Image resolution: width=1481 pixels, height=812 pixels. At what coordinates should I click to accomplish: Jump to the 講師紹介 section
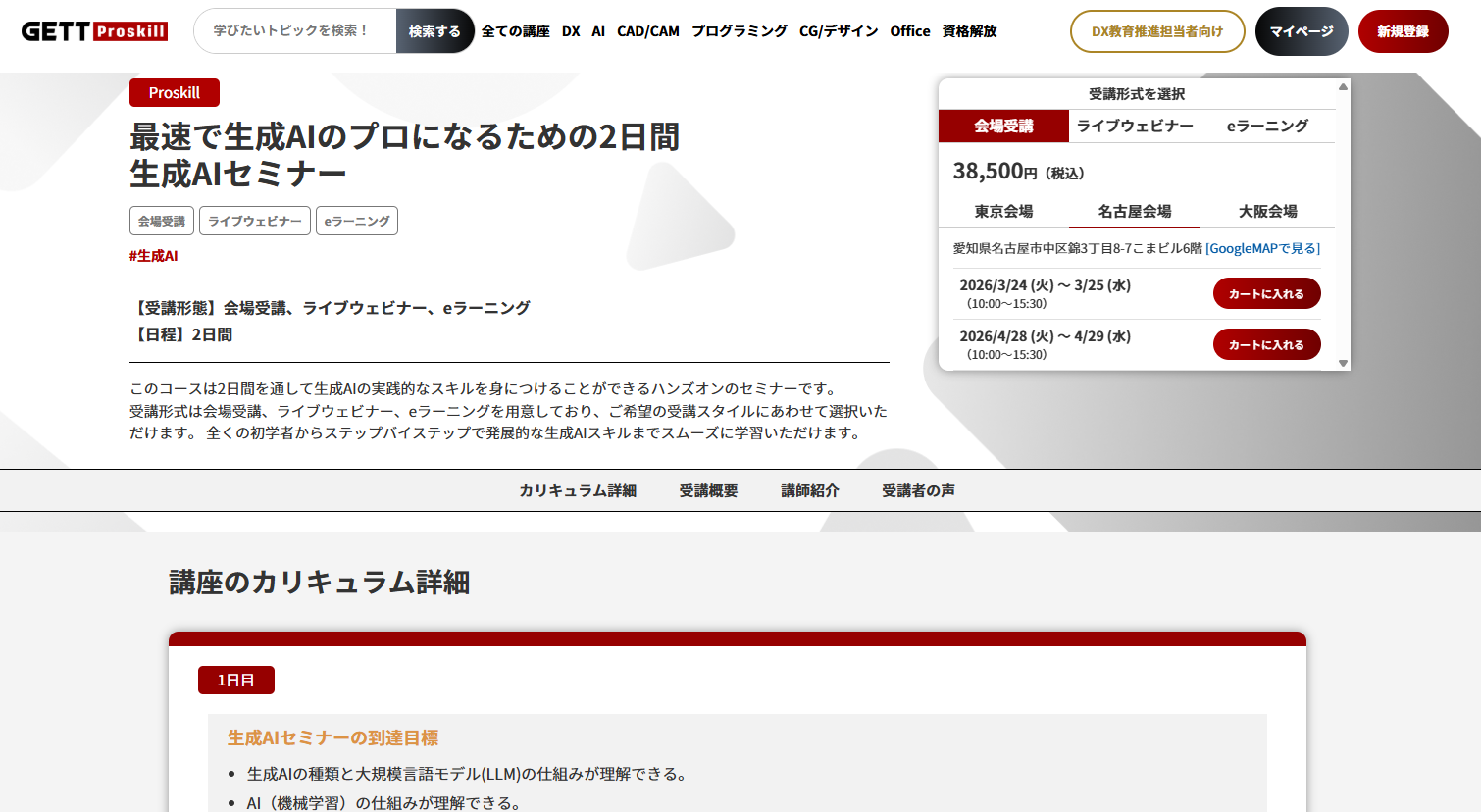tap(809, 490)
